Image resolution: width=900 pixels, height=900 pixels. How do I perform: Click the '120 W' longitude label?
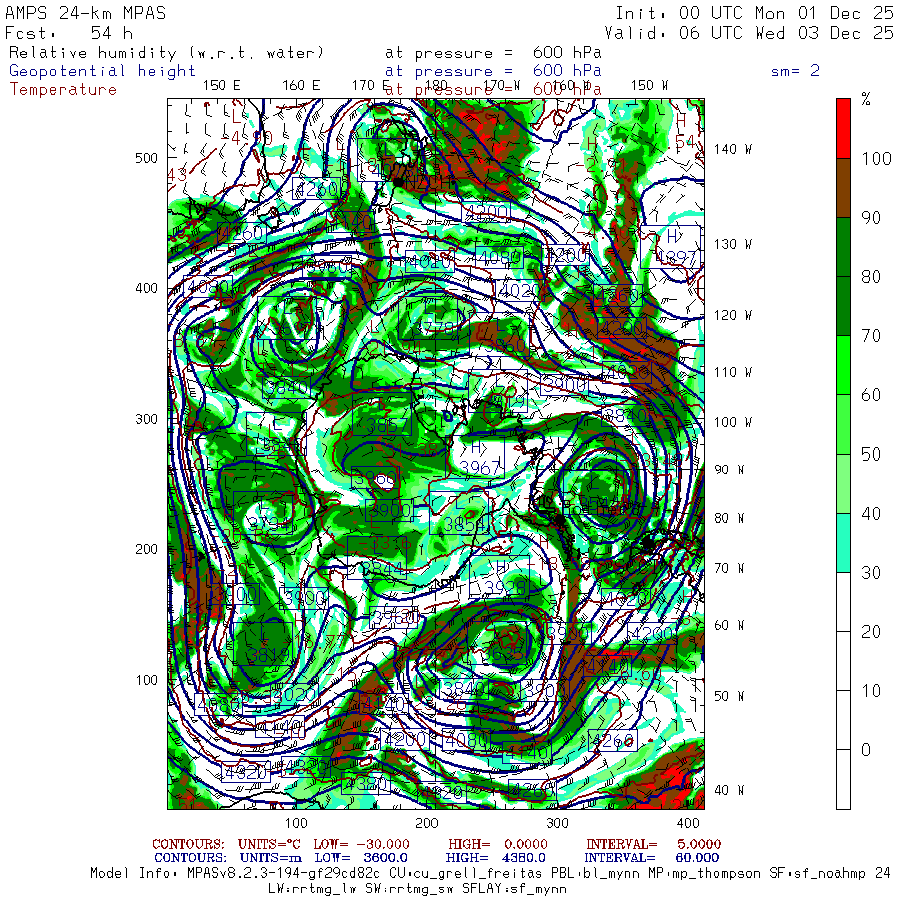click(x=732, y=316)
